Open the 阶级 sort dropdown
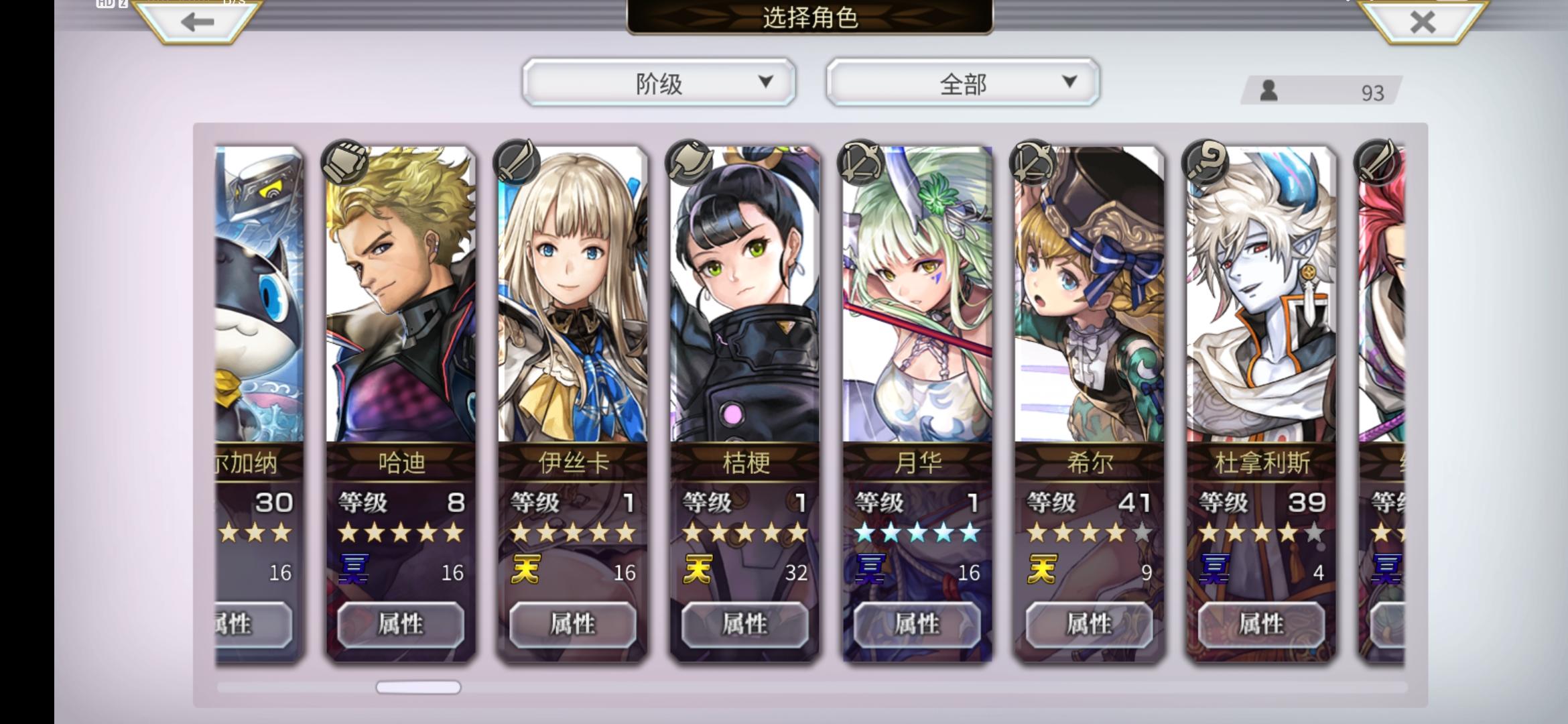 (659, 82)
